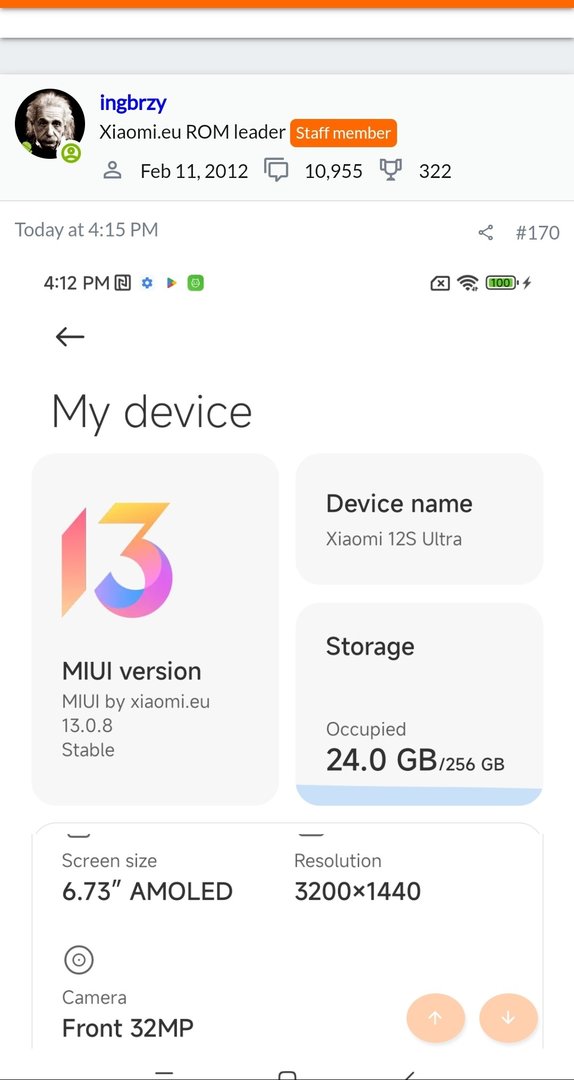The width and height of the screenshot is (574, 1080).
Task: Tap the orange up arrow button
Action: (435, 1018)
